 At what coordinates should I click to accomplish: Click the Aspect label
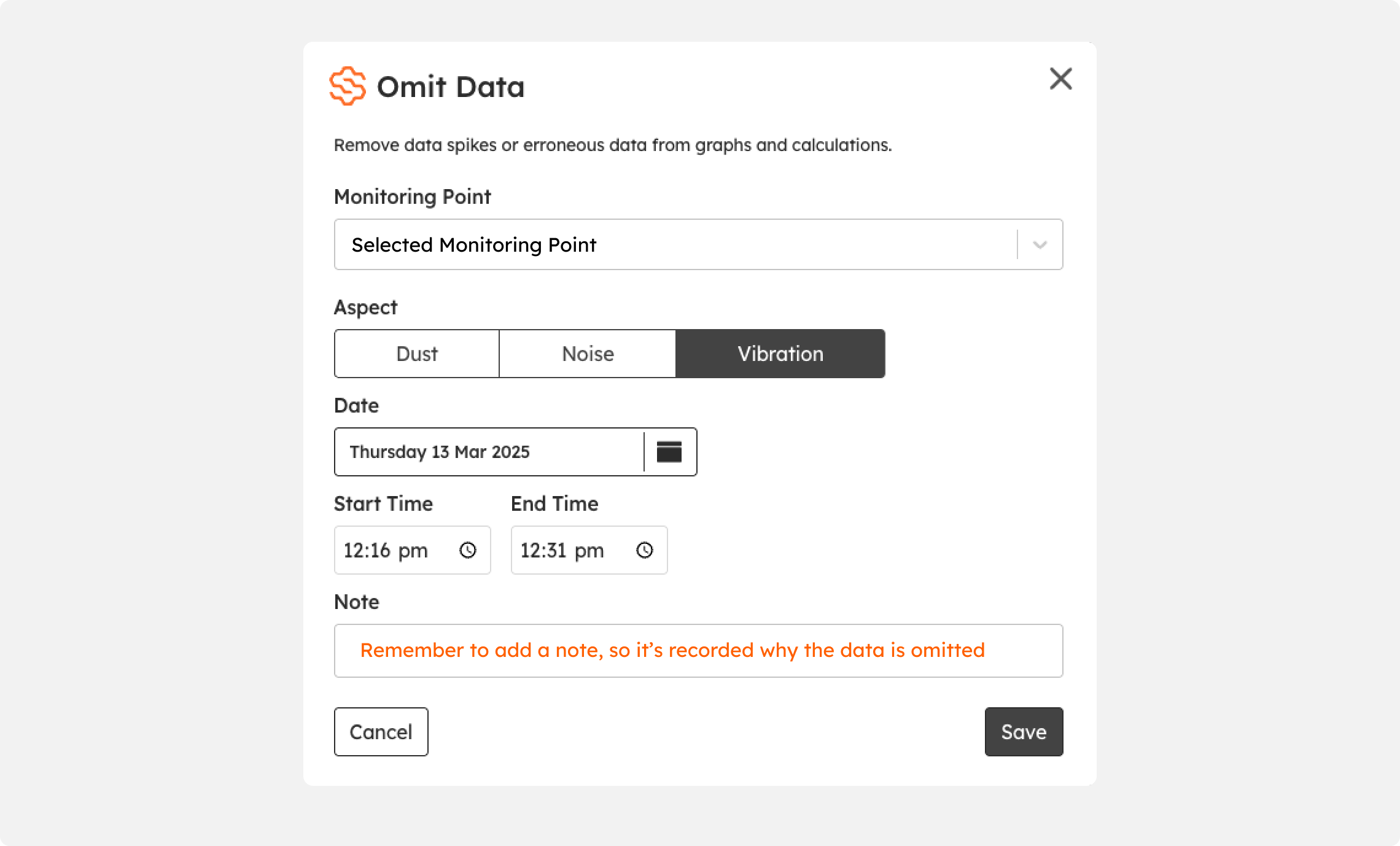(366, 308)
